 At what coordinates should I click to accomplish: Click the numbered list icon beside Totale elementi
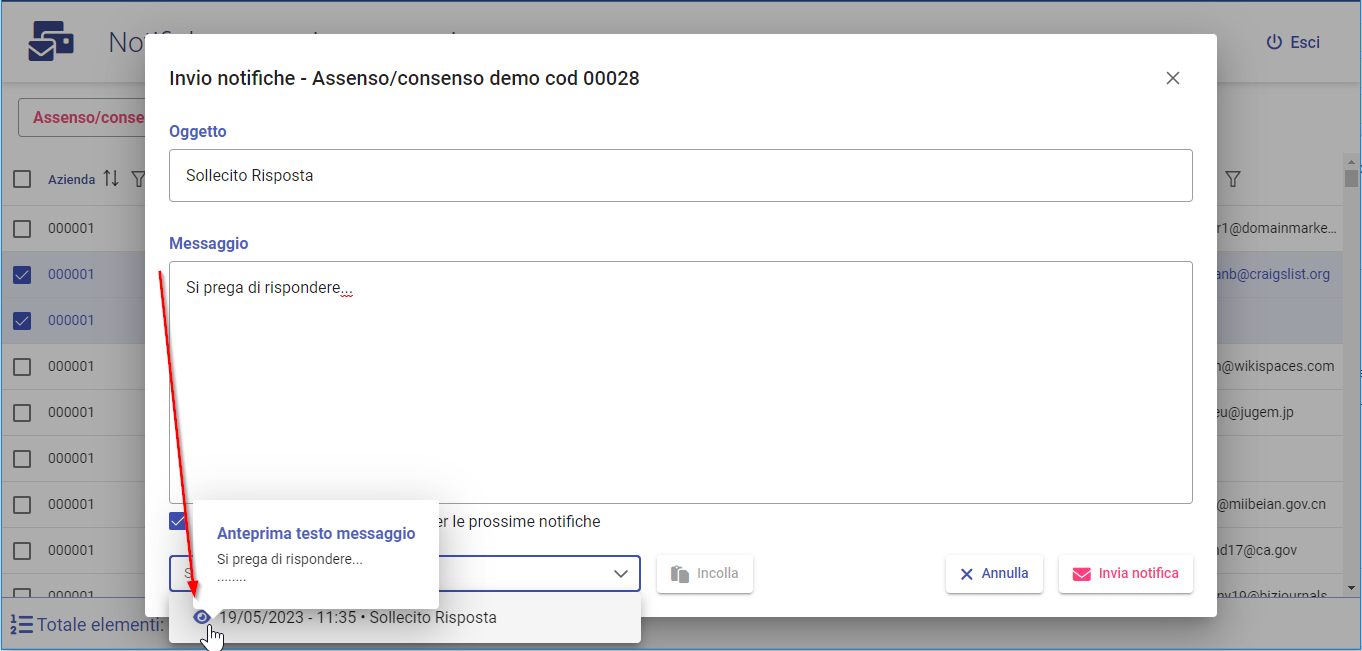pyautogui.click(x=21, y=625)
